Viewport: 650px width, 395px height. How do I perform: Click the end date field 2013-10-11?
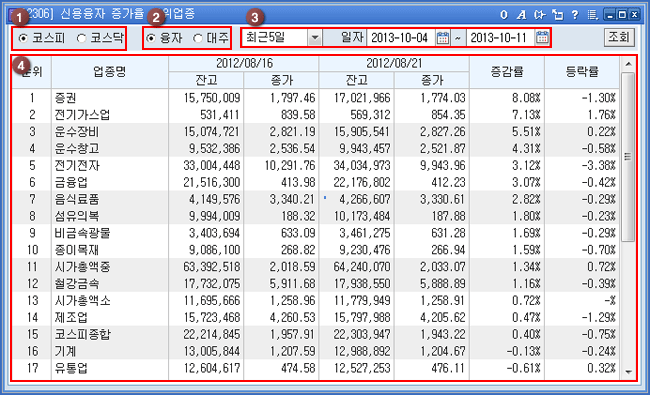(x=500, y=38)
